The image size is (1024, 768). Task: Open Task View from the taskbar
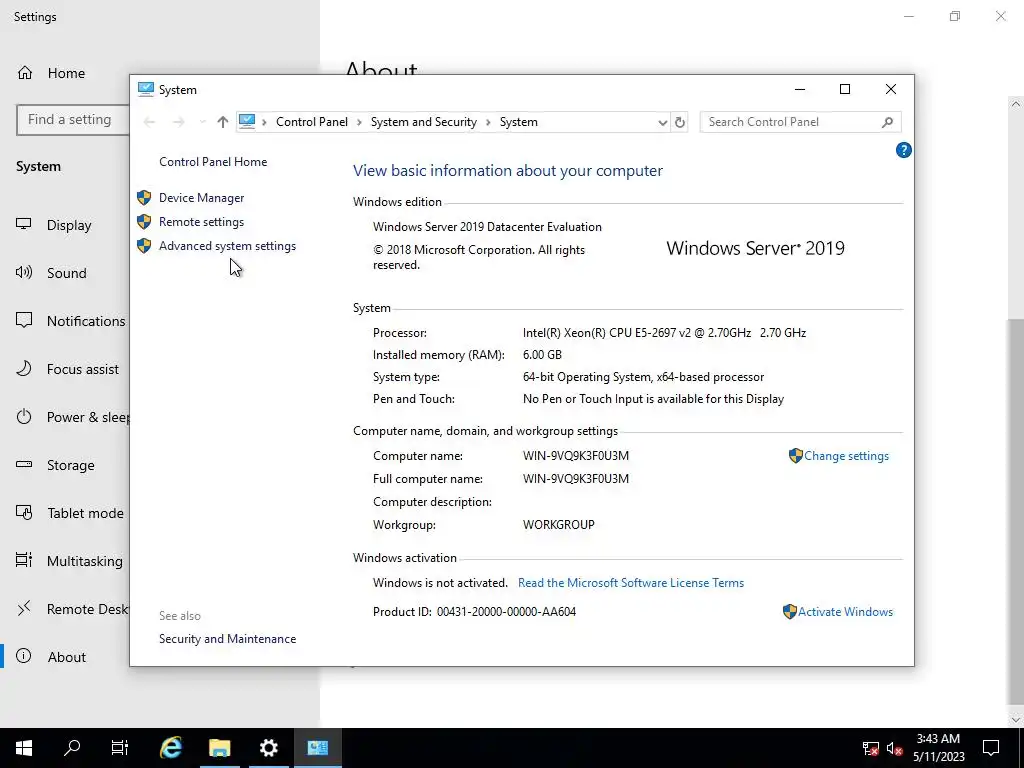pos(120,748)
